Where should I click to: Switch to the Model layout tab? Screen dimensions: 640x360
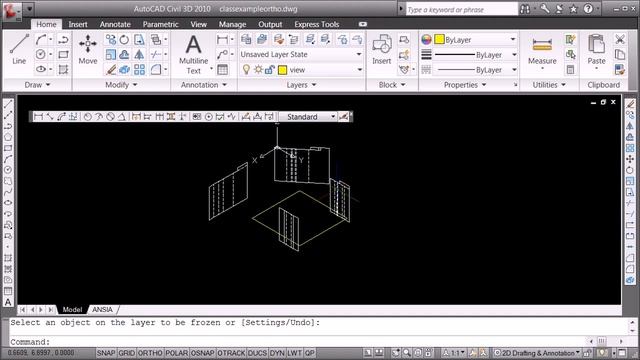coord(72,310)
